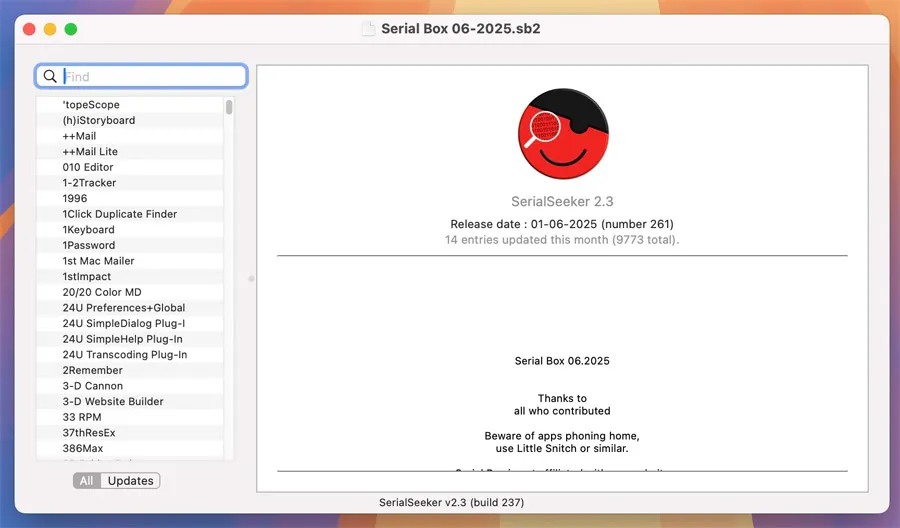The width and height of the screenshot is (900, 528).
Task: Select (h)iStoryboard list entry
Action: point(99,120)
